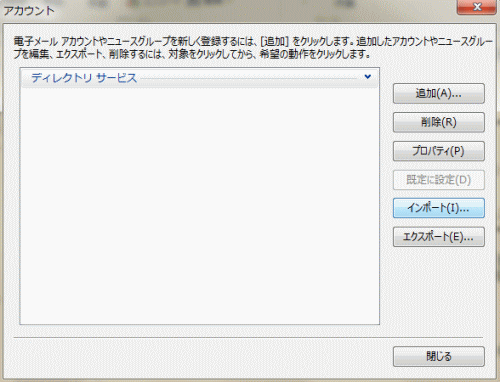
Task: Select the ディレクトリ サービス group header
Action: coord(200,78)
